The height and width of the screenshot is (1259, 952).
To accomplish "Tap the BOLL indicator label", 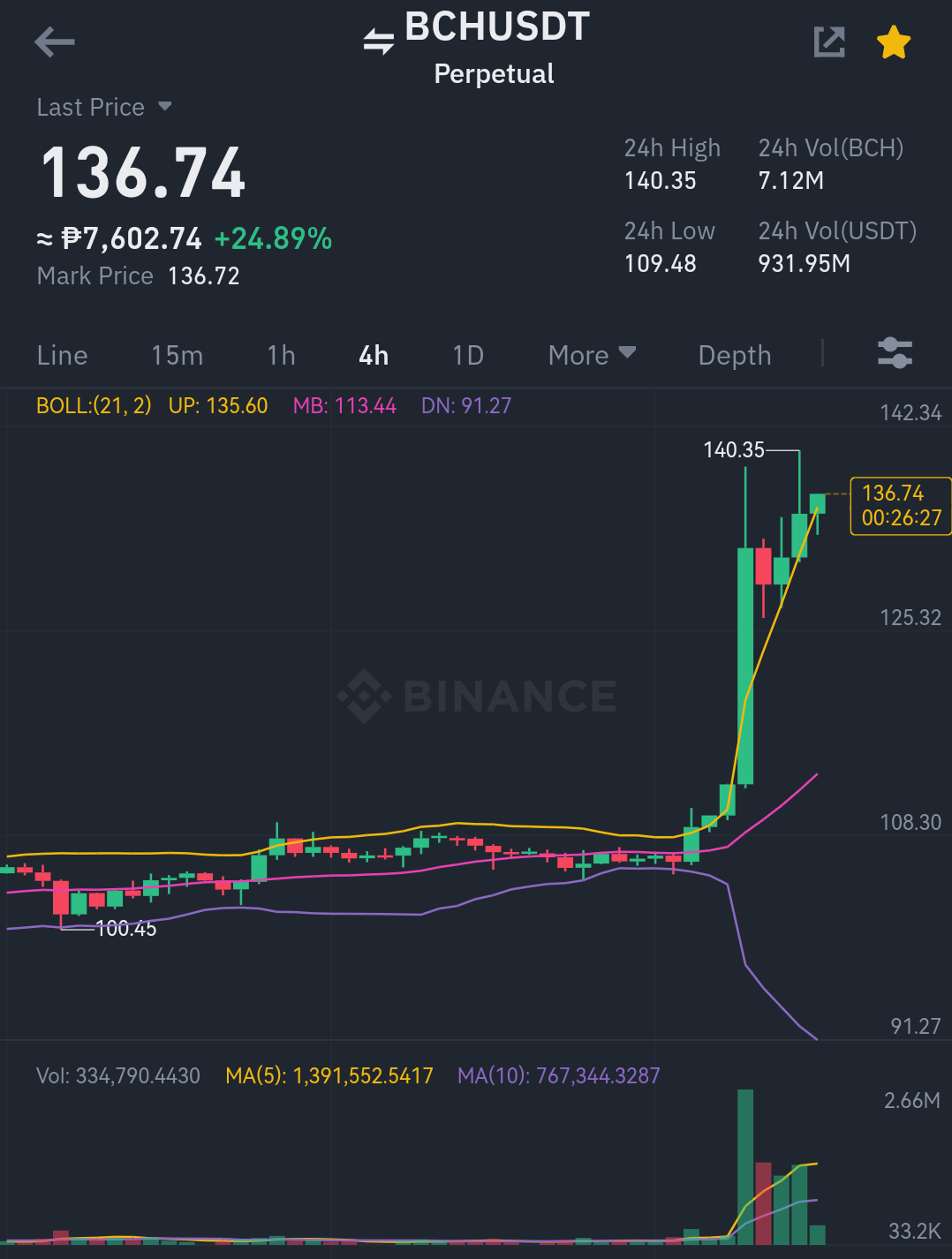I will (94, 405).
